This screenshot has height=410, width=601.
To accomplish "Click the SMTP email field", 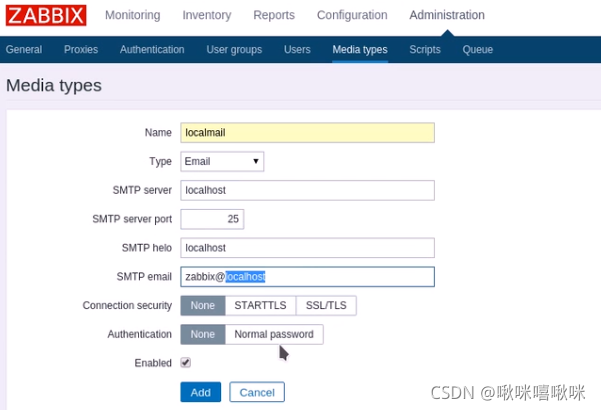I will [x=307, y=277].
